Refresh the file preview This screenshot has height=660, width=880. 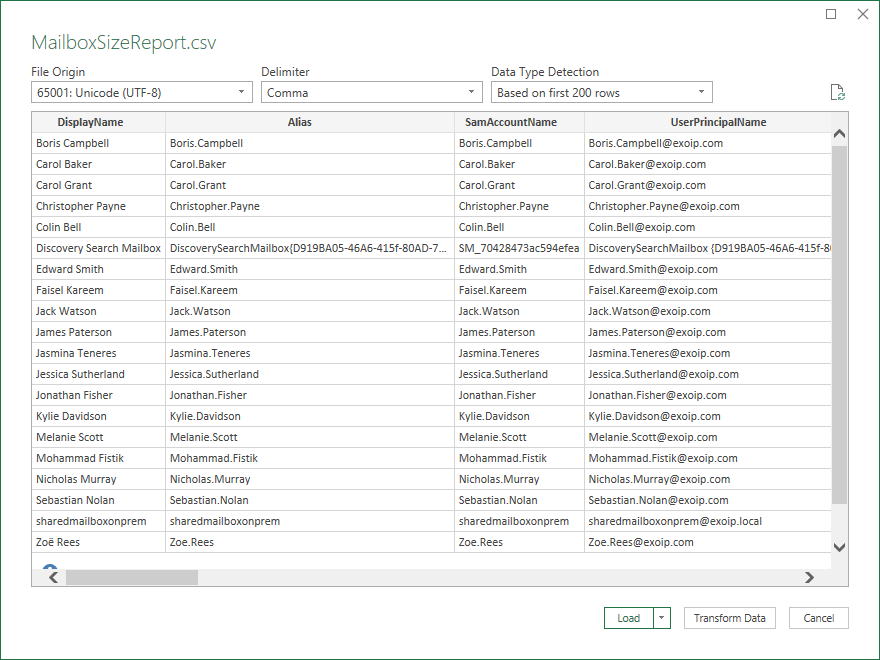[x=838, y=91]
